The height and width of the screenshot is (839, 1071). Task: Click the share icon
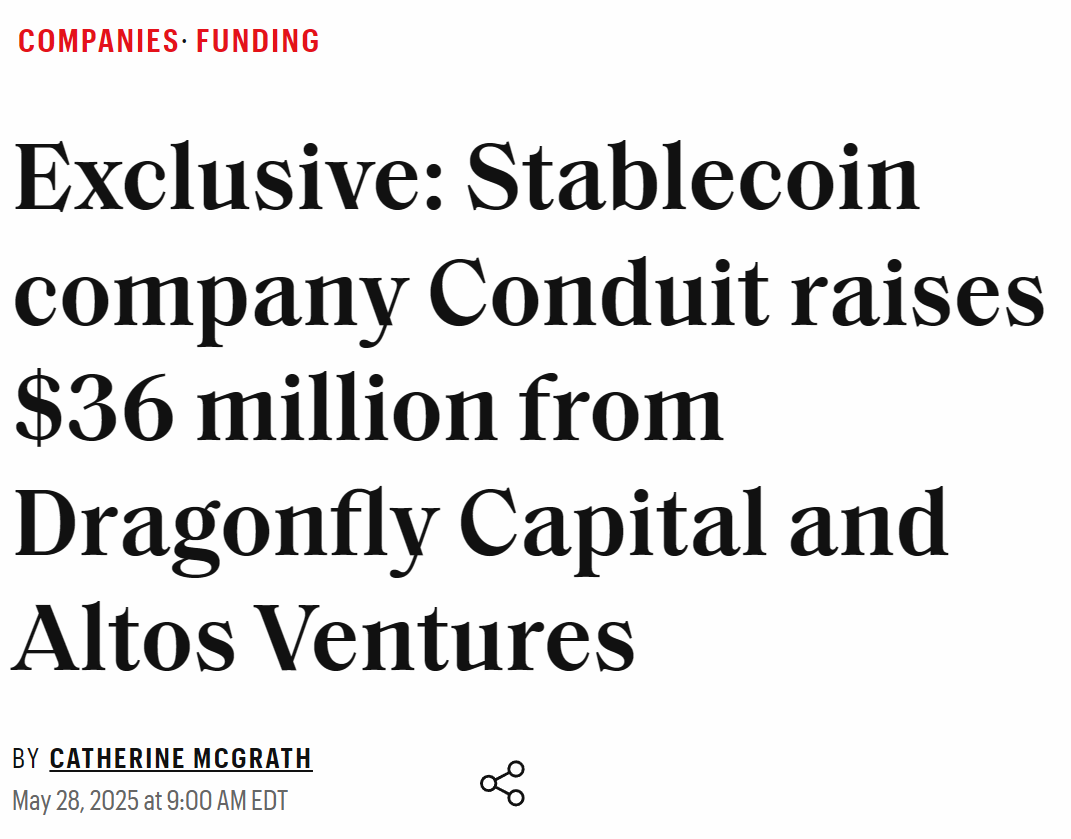[x=502, y=783]
